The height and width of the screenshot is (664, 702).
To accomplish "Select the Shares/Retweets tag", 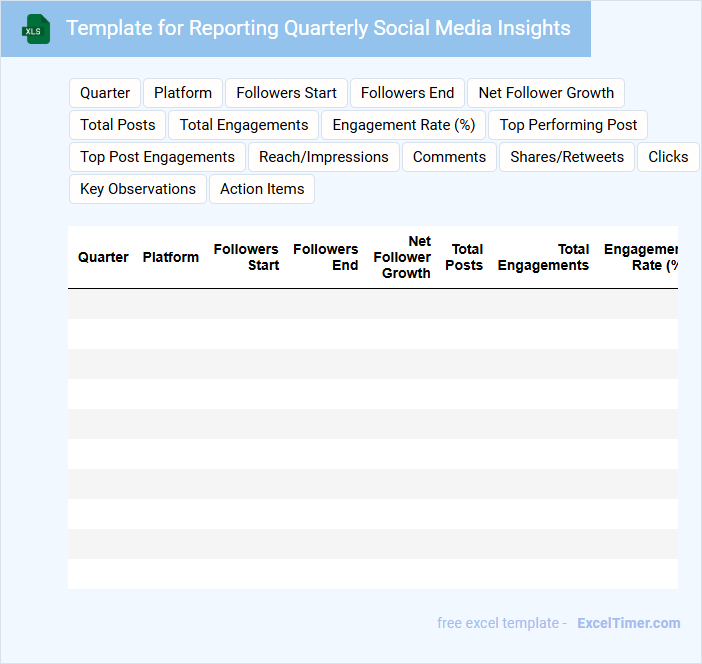I will coord(567,157).
